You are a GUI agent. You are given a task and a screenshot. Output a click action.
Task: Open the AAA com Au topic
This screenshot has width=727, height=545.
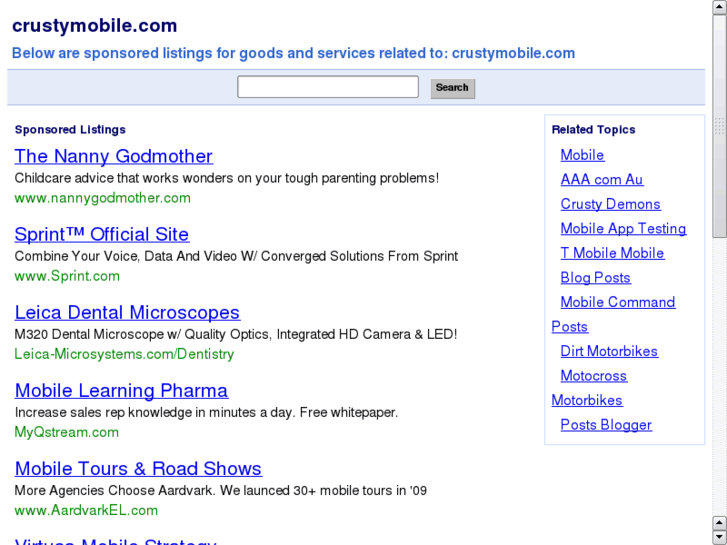pyautogui.click(x=601, y=180)
